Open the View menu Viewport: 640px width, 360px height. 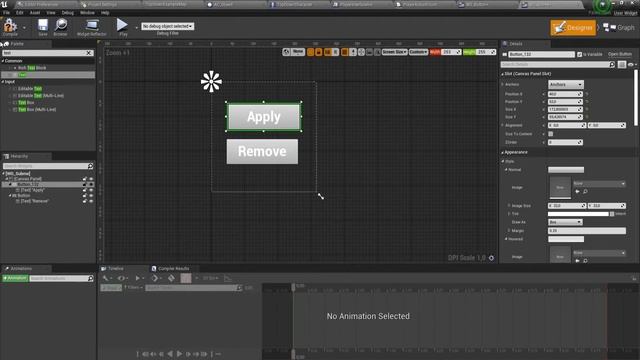(51, 13)
